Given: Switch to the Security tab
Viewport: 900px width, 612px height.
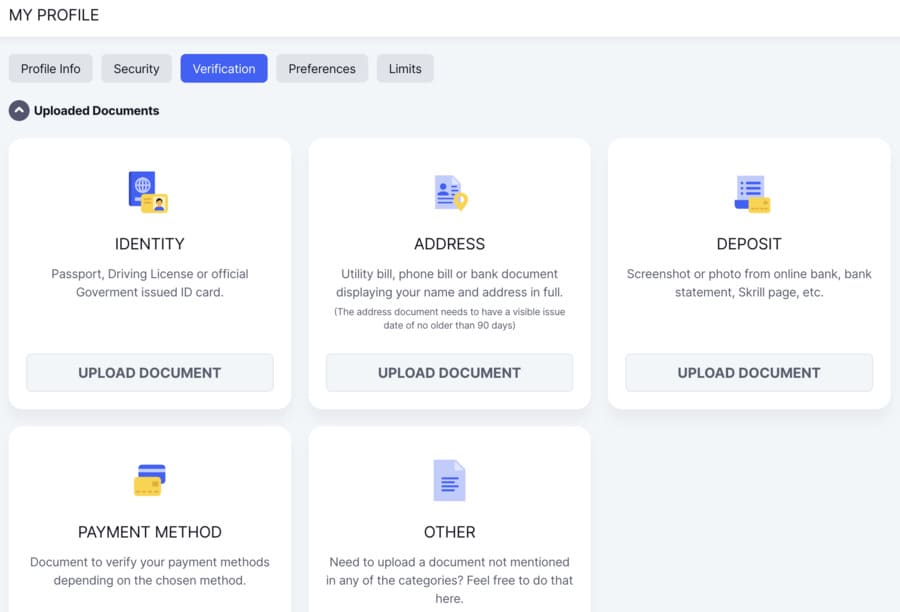Looking at the screenshot, I should pos(136,69).
